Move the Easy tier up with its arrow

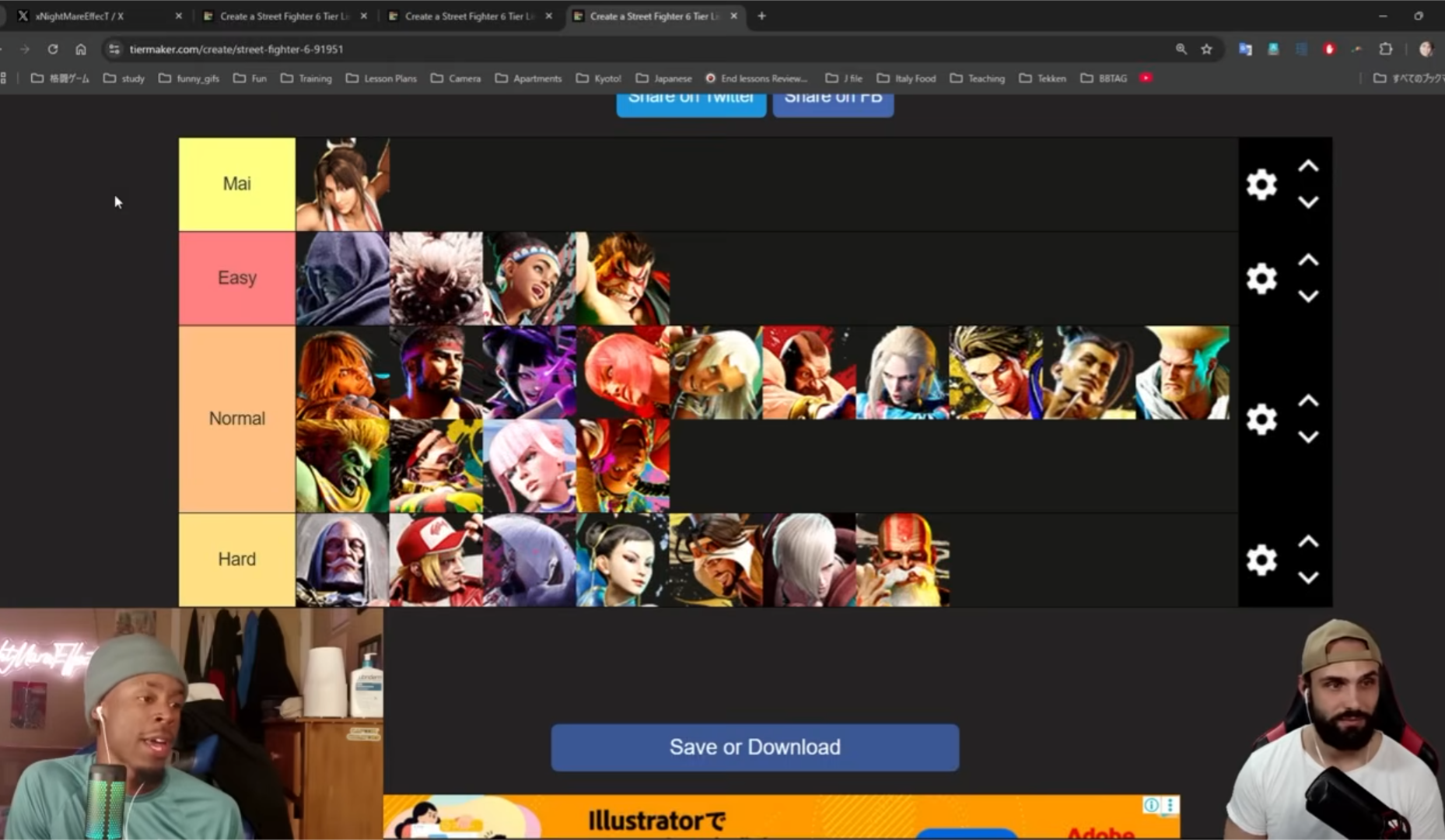click(1308, 260)
